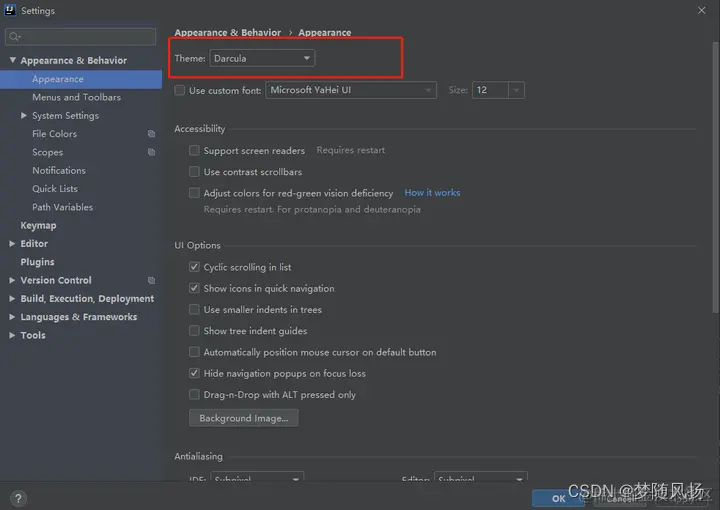Click the font Size value field showing 12
Viewport: 720px width, 510px height.
[x=490, y=90]
